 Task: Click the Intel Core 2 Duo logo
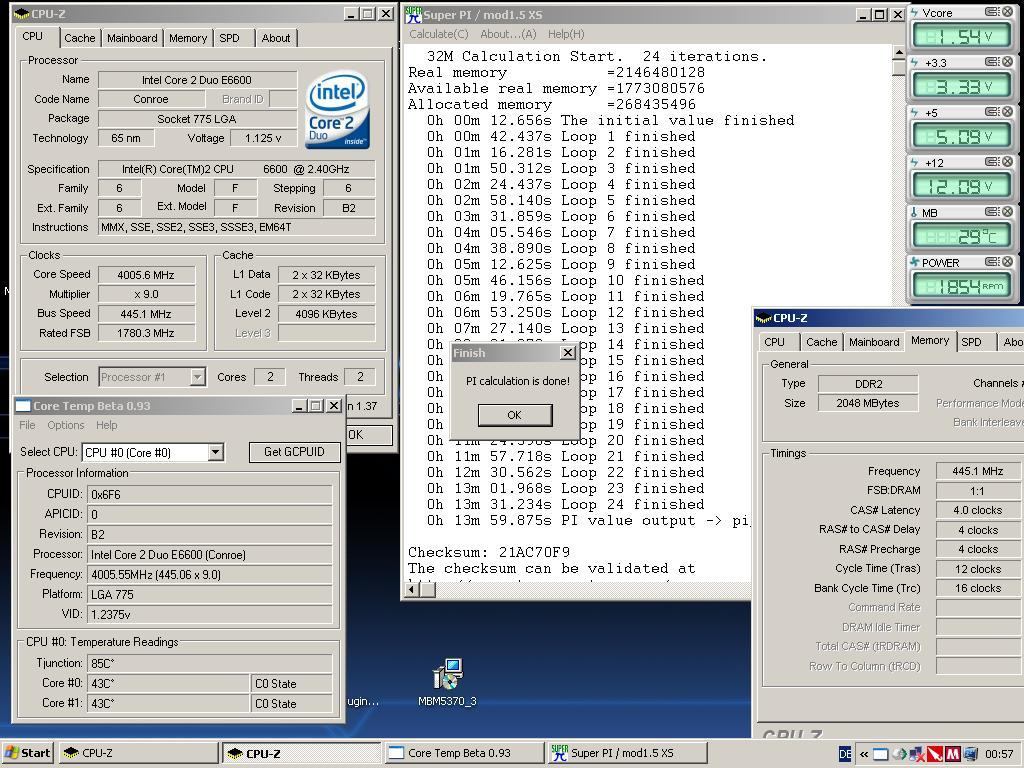(337, 110)
